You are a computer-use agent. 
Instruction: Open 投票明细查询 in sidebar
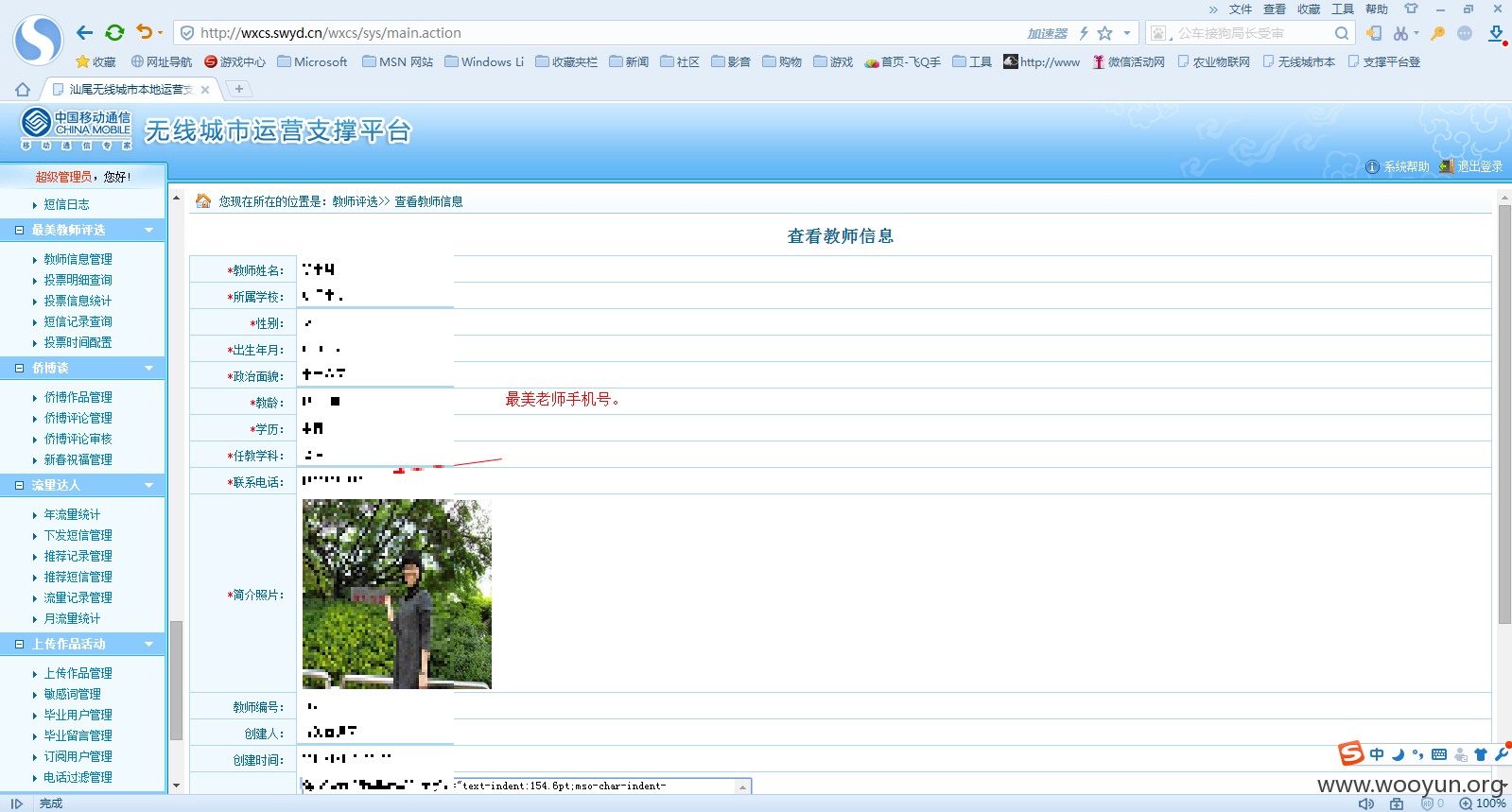click(x=78, y=280)
